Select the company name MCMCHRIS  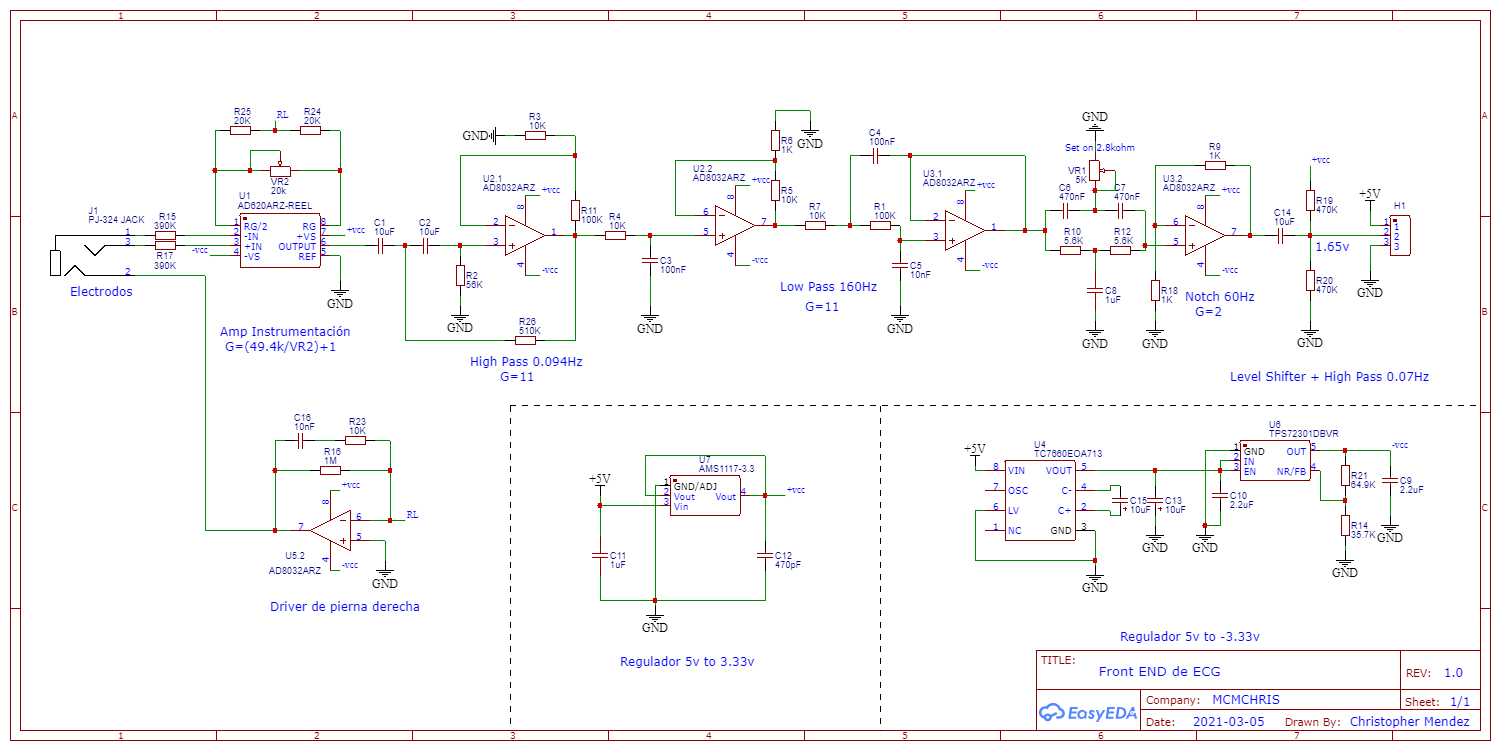click(1245, 700)
